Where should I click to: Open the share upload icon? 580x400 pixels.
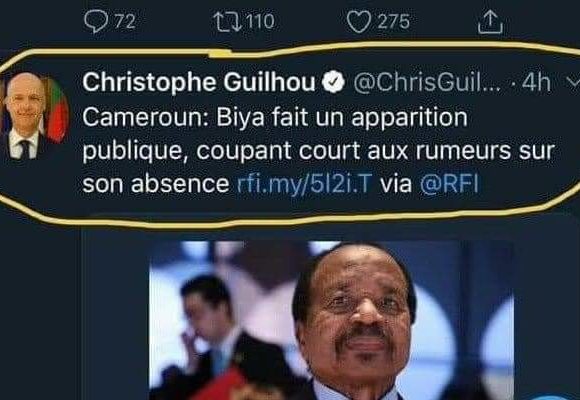tap(490, 21)
